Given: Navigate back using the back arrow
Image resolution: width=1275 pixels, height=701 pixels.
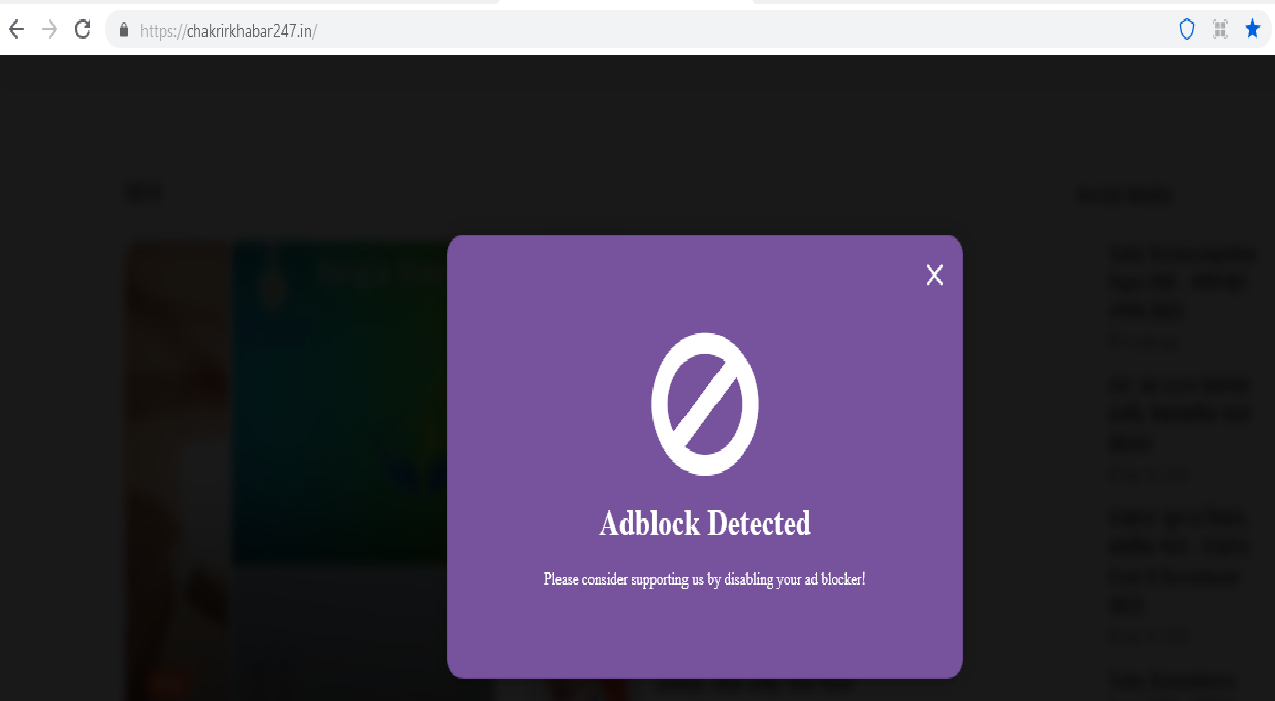Looking at the screenshot, I should click(15, 29).
